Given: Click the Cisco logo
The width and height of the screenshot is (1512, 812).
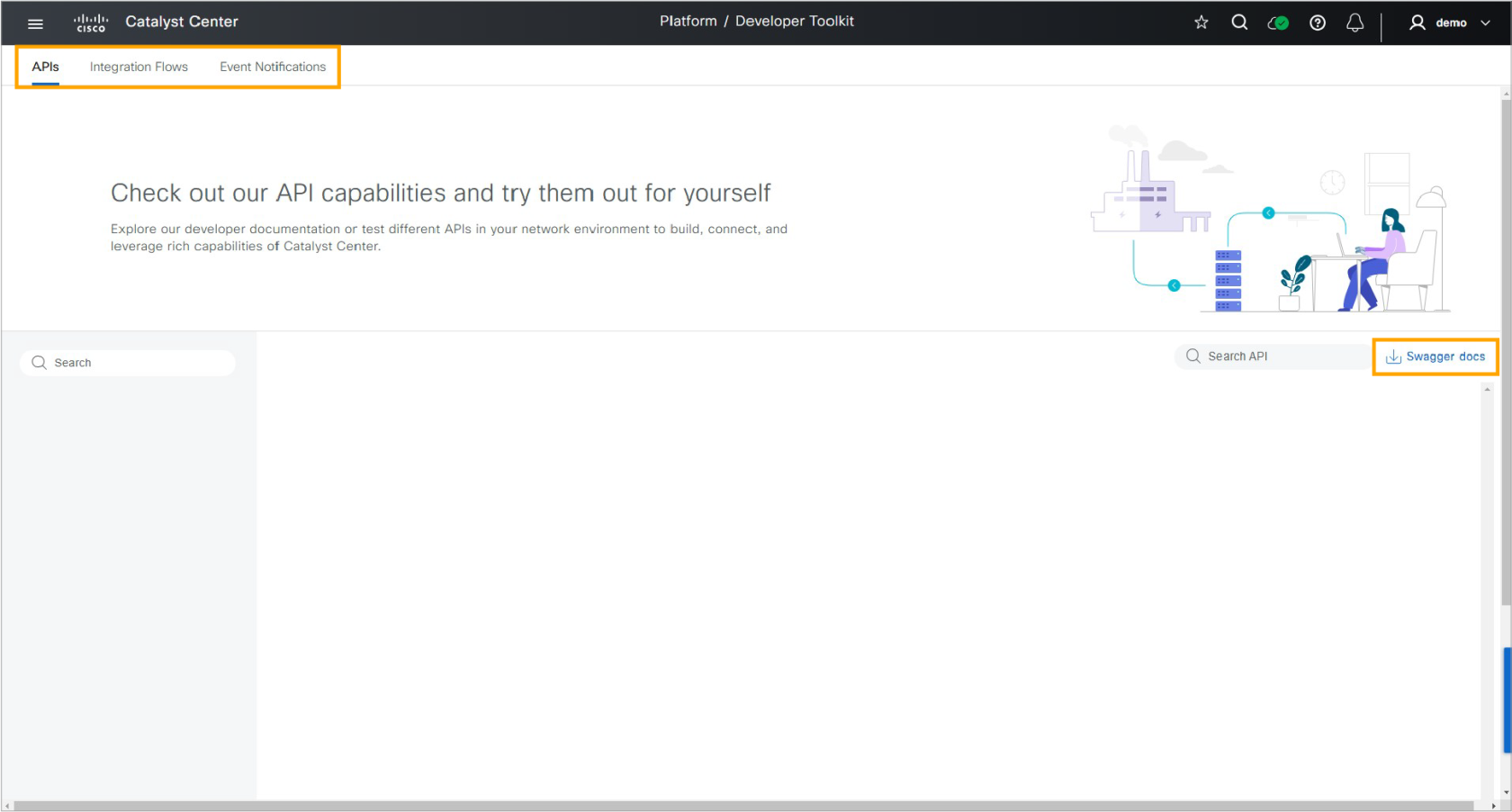Looking at the screenshot, I should [x=91, y=23].
